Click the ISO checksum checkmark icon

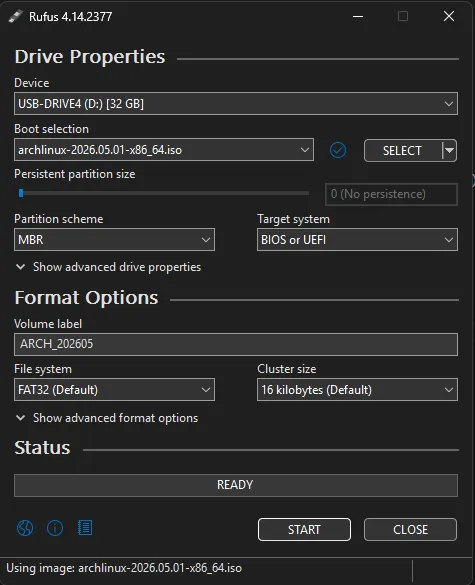click(338, 150)
